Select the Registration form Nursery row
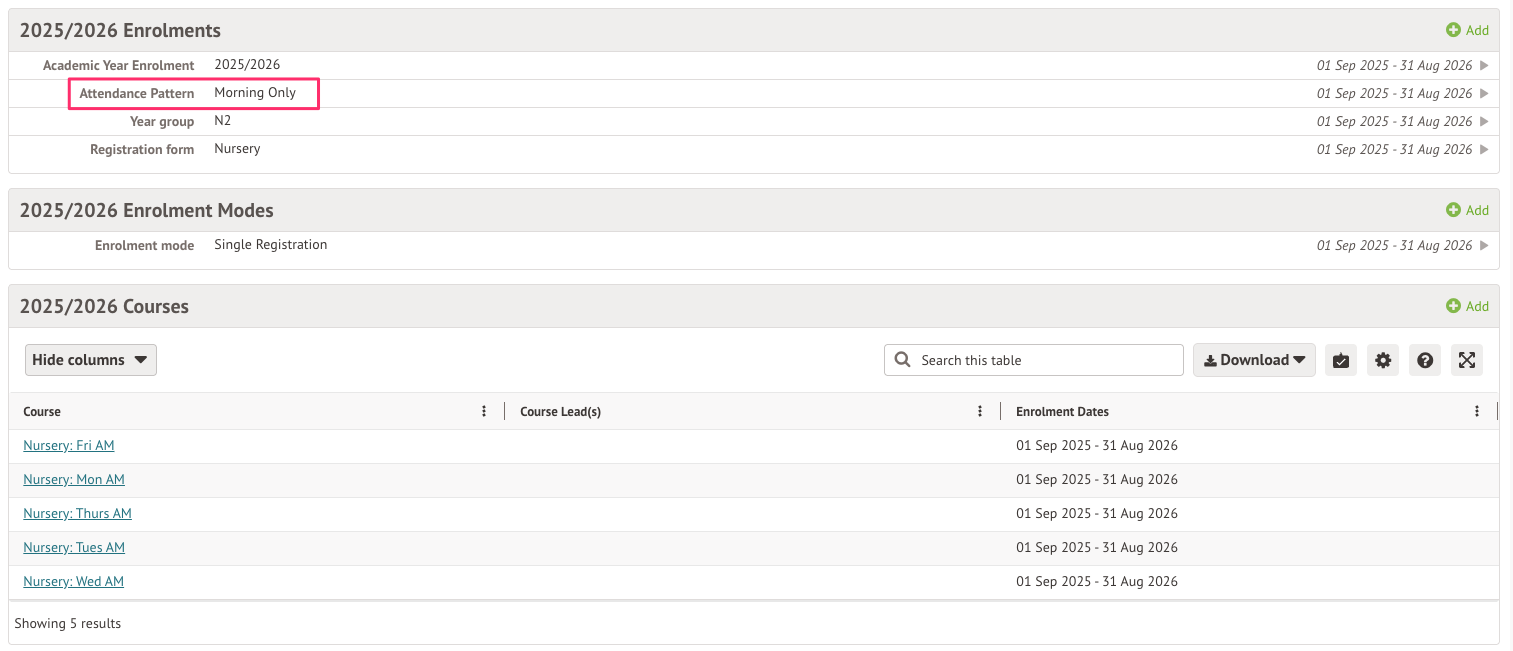The width and height of the screenshot is (1513, 651). 237,149
